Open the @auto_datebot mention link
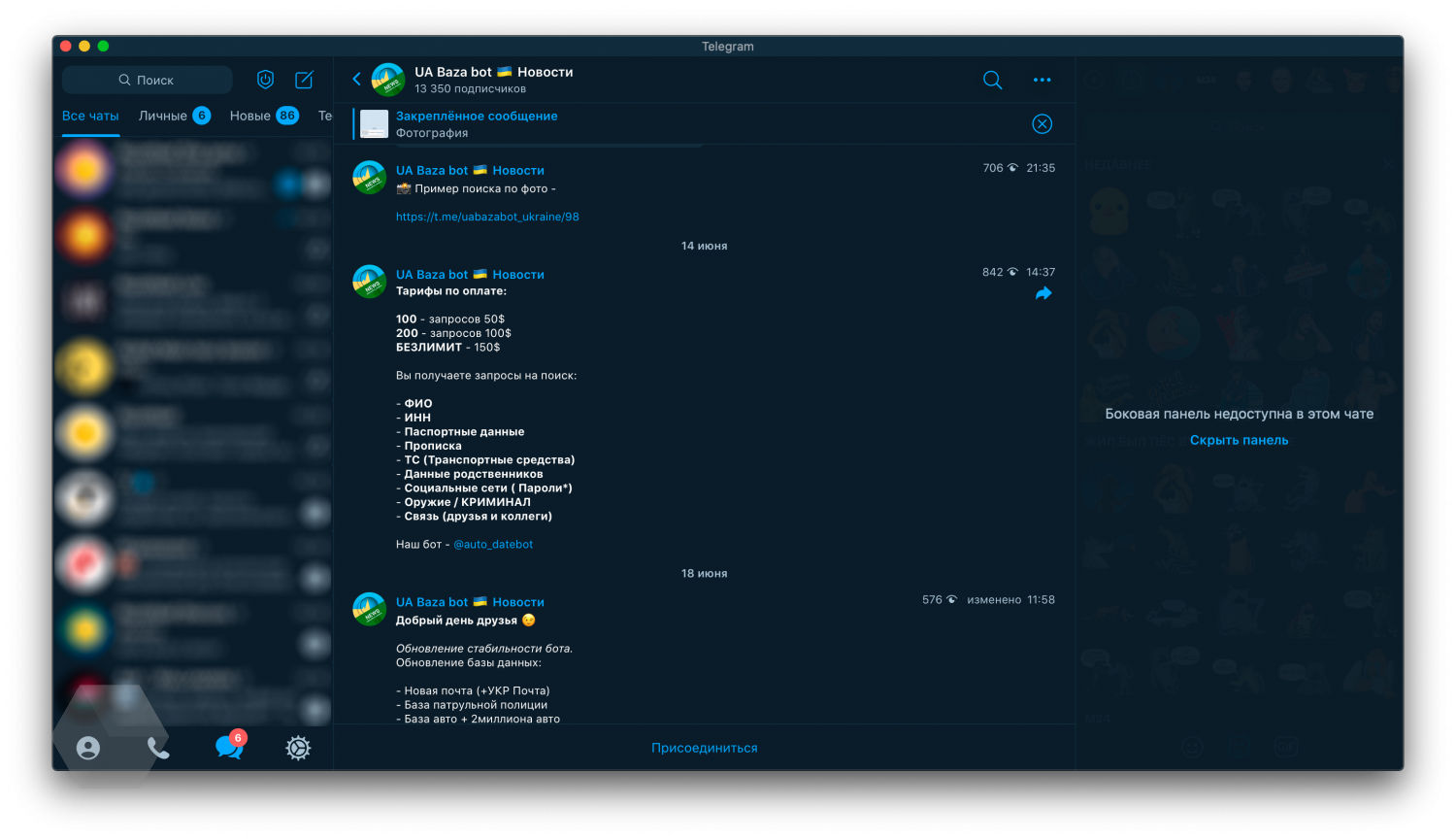This screenshot has width=1456, height=840. (493, 545)
